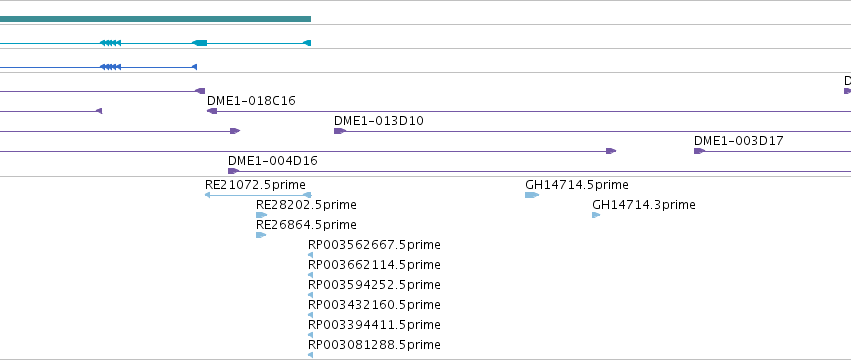Click the RP003432160.5prime label
The image size is (851, 360).
click(x=374, y=305)
